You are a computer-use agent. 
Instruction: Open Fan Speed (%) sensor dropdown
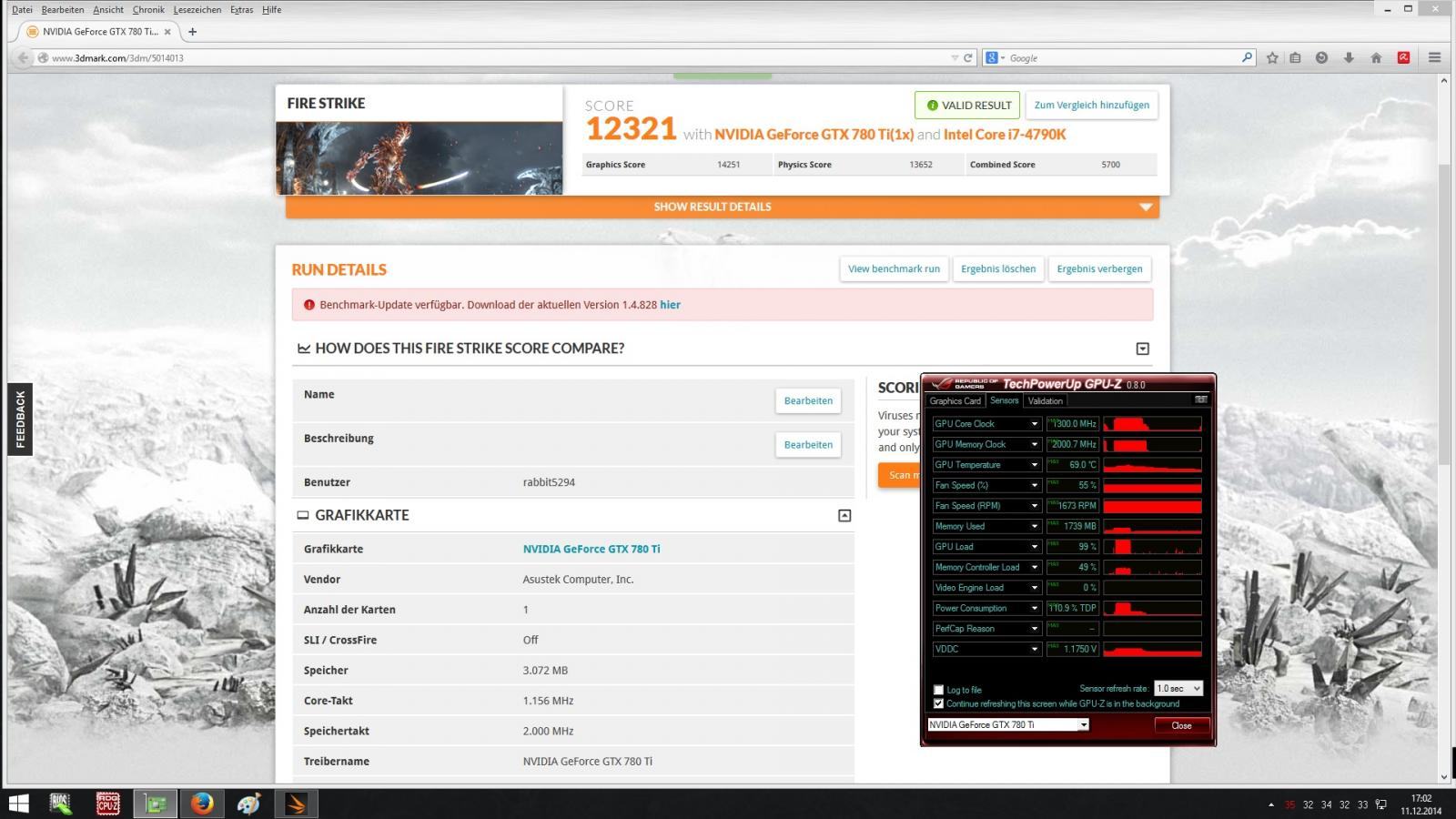coord(1034,485)
